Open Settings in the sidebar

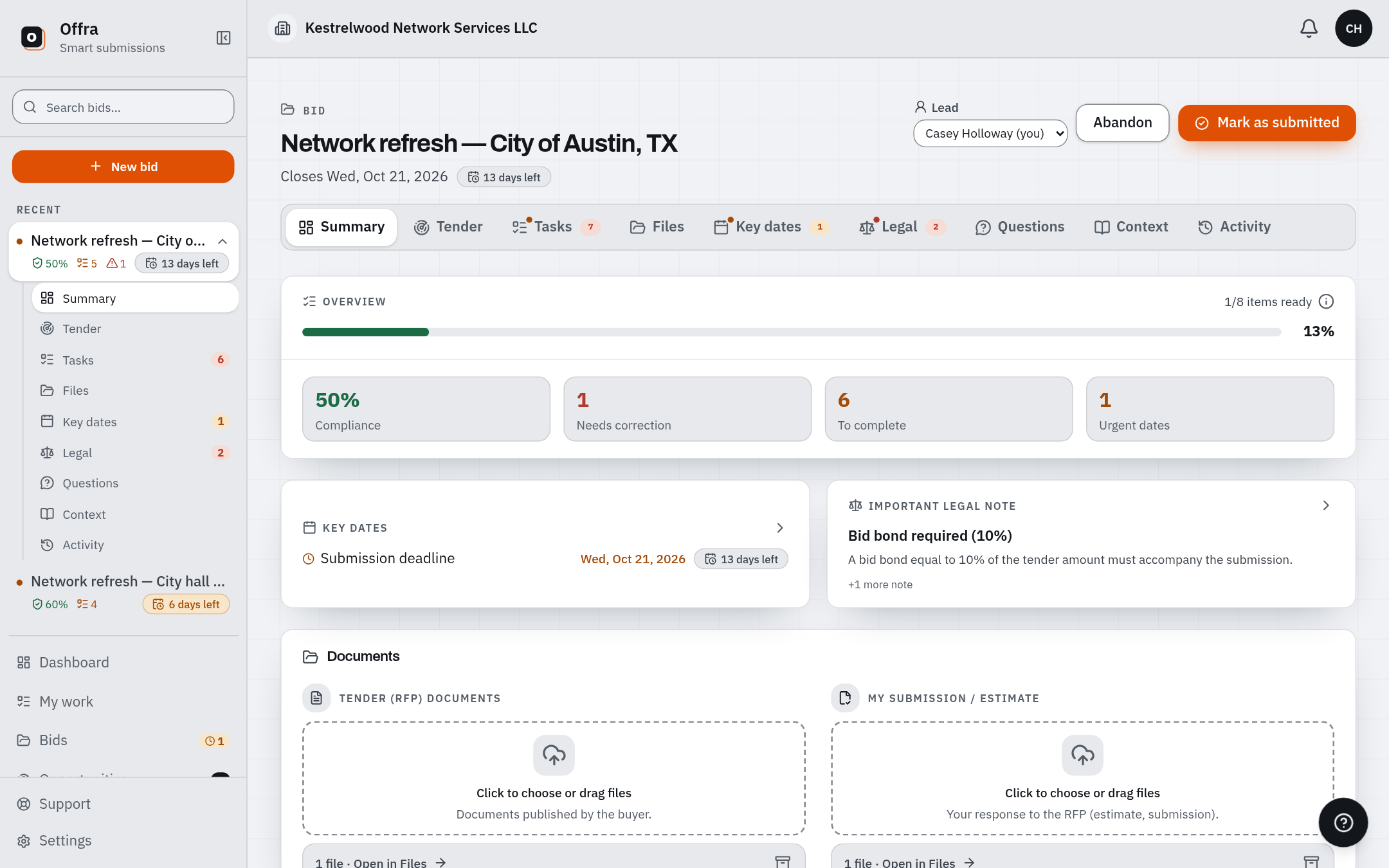(x=123, y=840)
